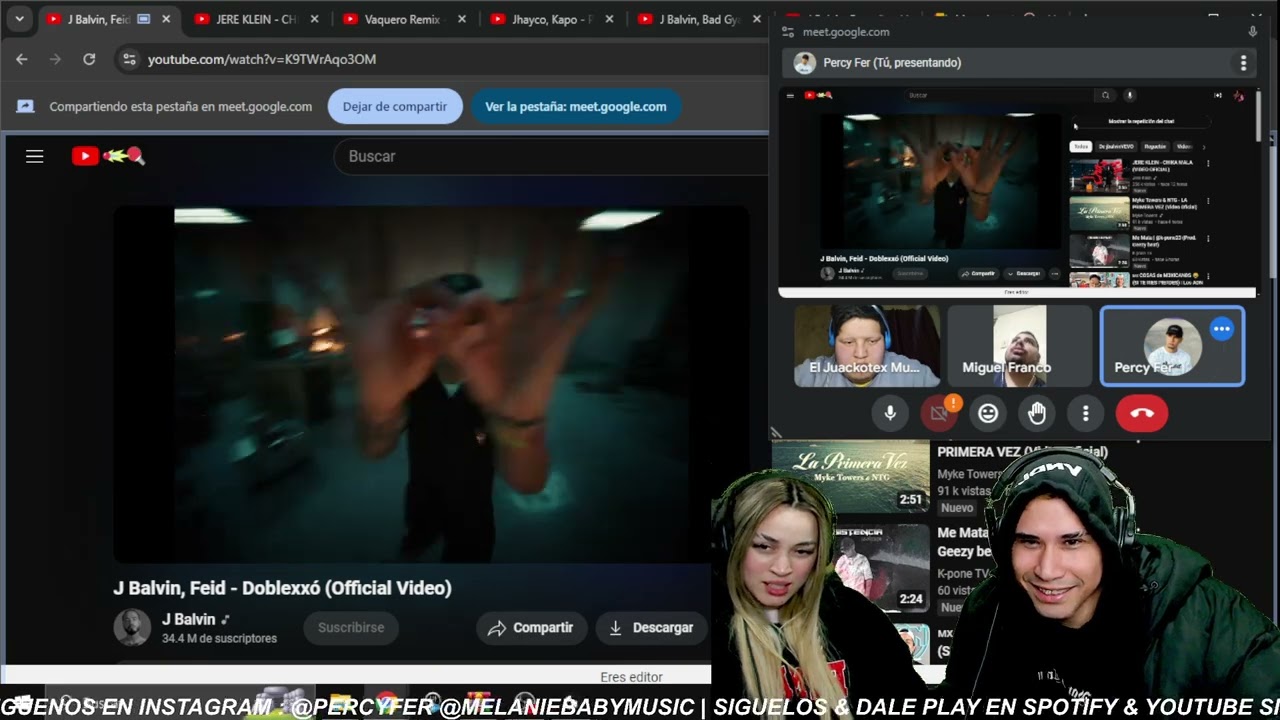
Task: Open La Primera Vez video thumbnail
Action: (851, 475)
